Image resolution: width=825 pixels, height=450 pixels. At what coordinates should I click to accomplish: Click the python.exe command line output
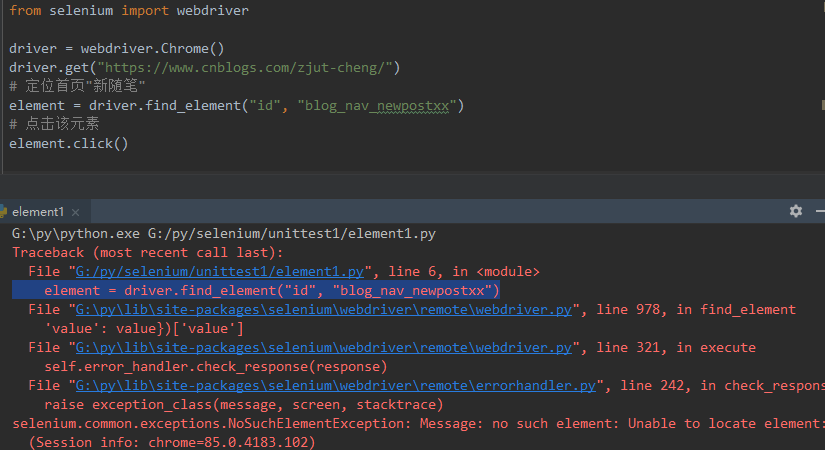pos(224,234)
